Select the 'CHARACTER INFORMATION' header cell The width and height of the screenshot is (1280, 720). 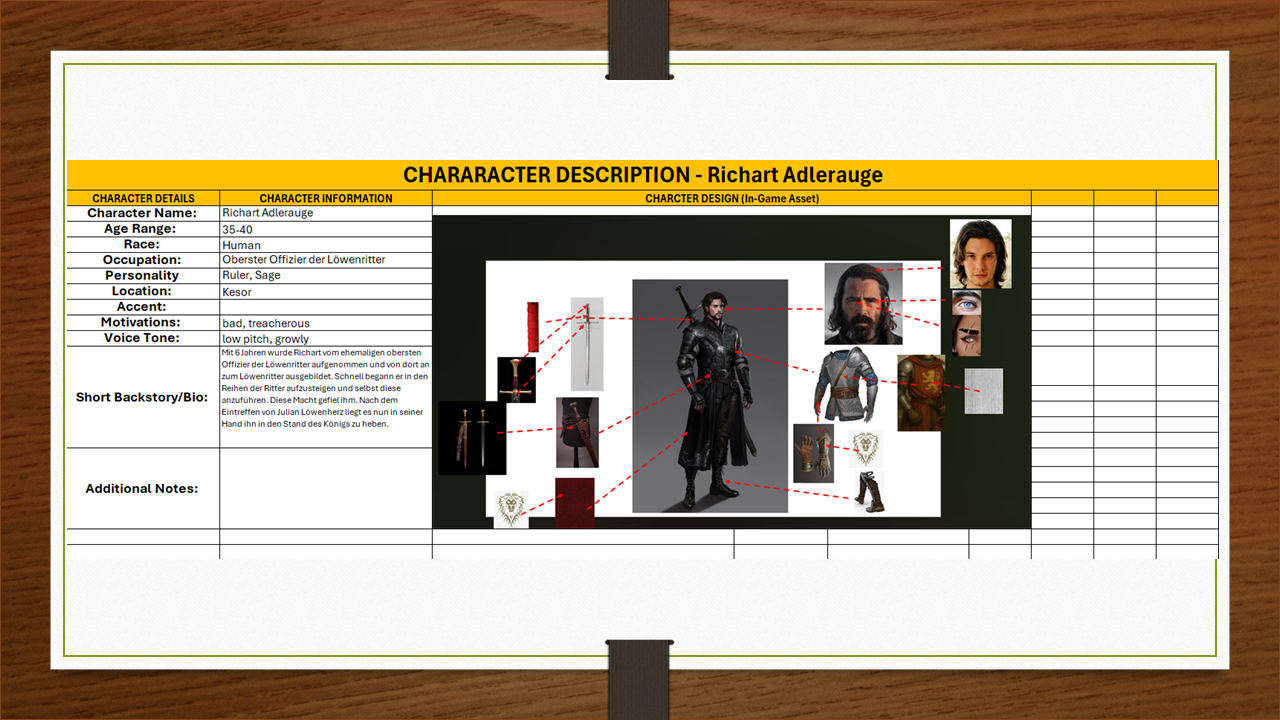[326, 198]
